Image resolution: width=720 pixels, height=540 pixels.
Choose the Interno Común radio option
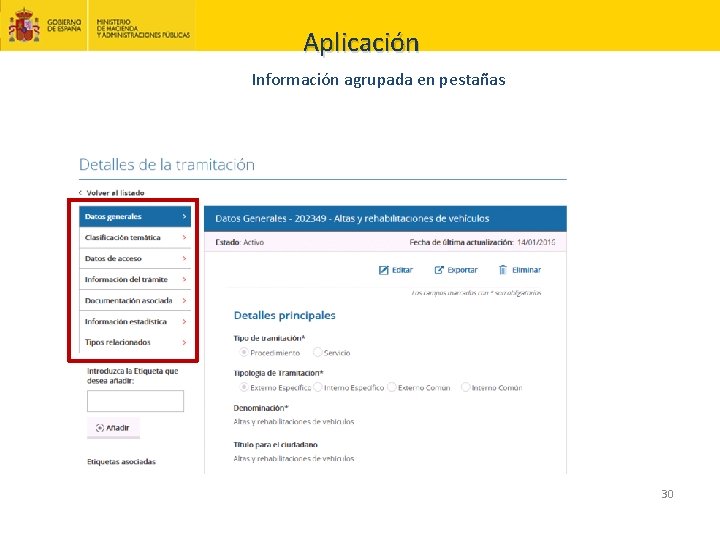point(466,387)
